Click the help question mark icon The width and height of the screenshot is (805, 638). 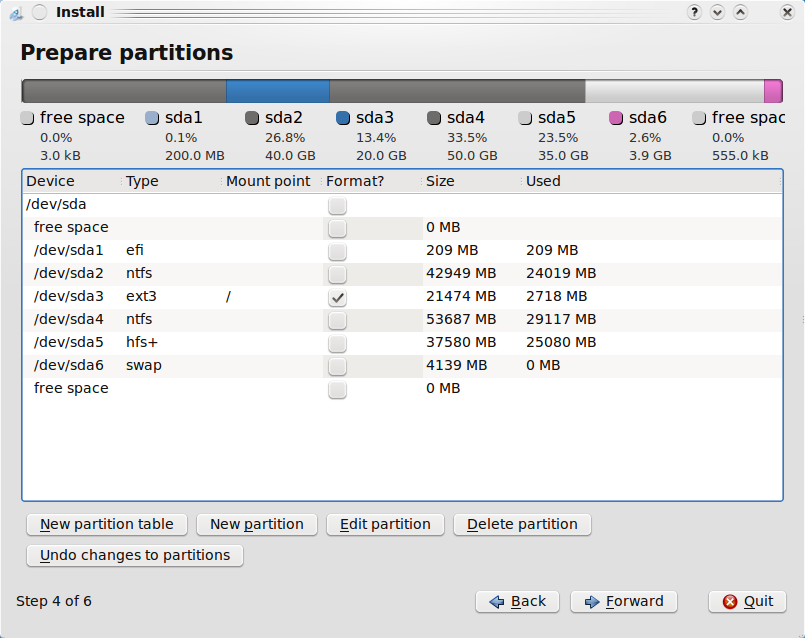694,12
